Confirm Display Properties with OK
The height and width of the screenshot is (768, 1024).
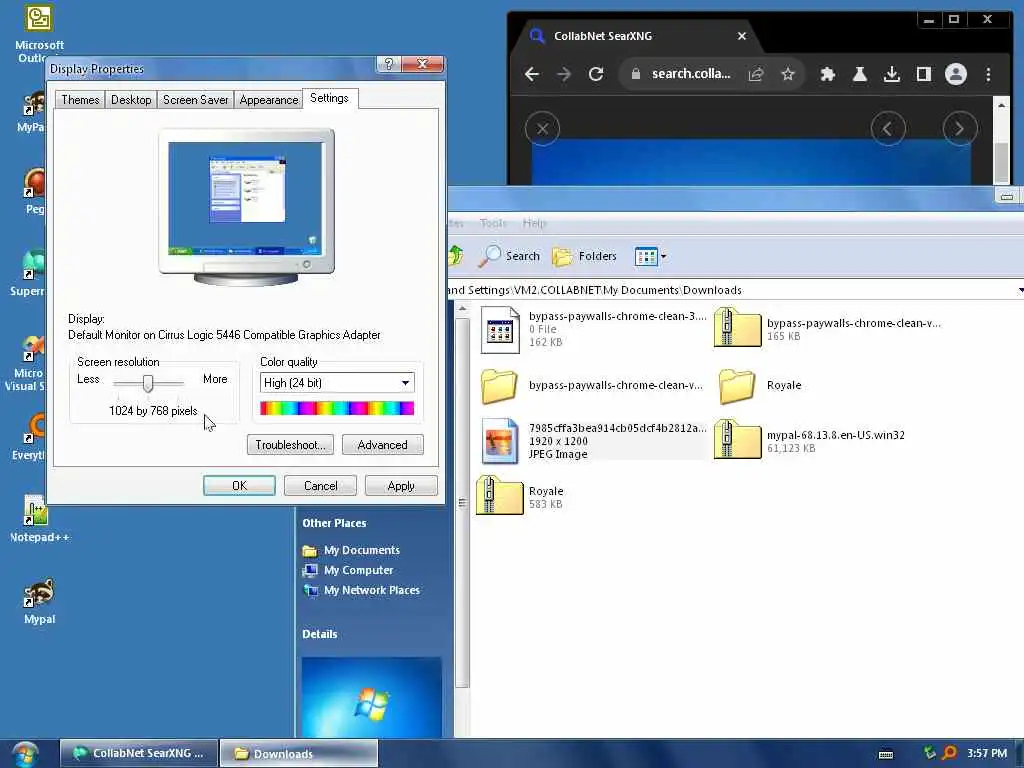coord(239,485)
